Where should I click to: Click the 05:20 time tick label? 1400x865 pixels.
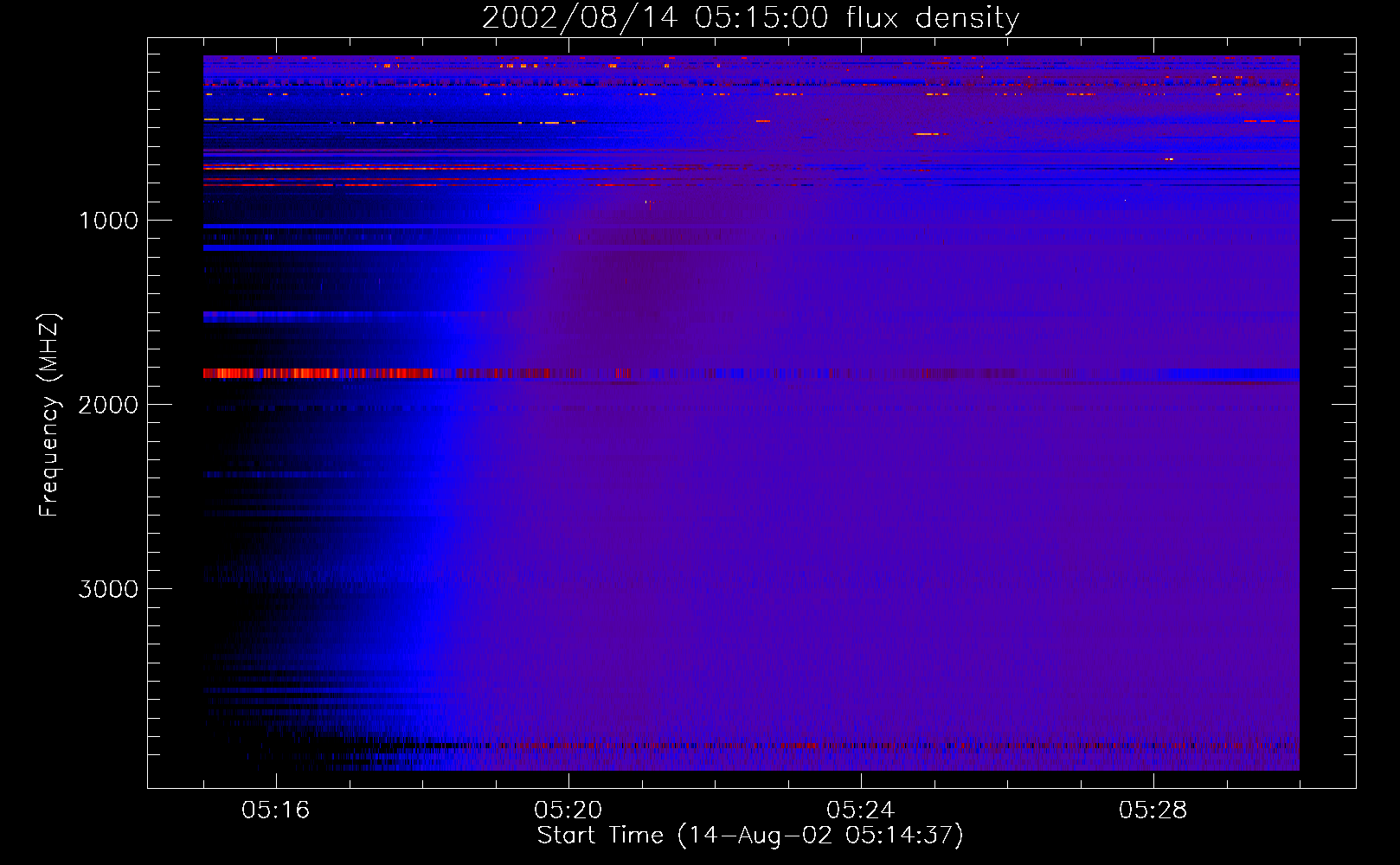tap(568, 811)
